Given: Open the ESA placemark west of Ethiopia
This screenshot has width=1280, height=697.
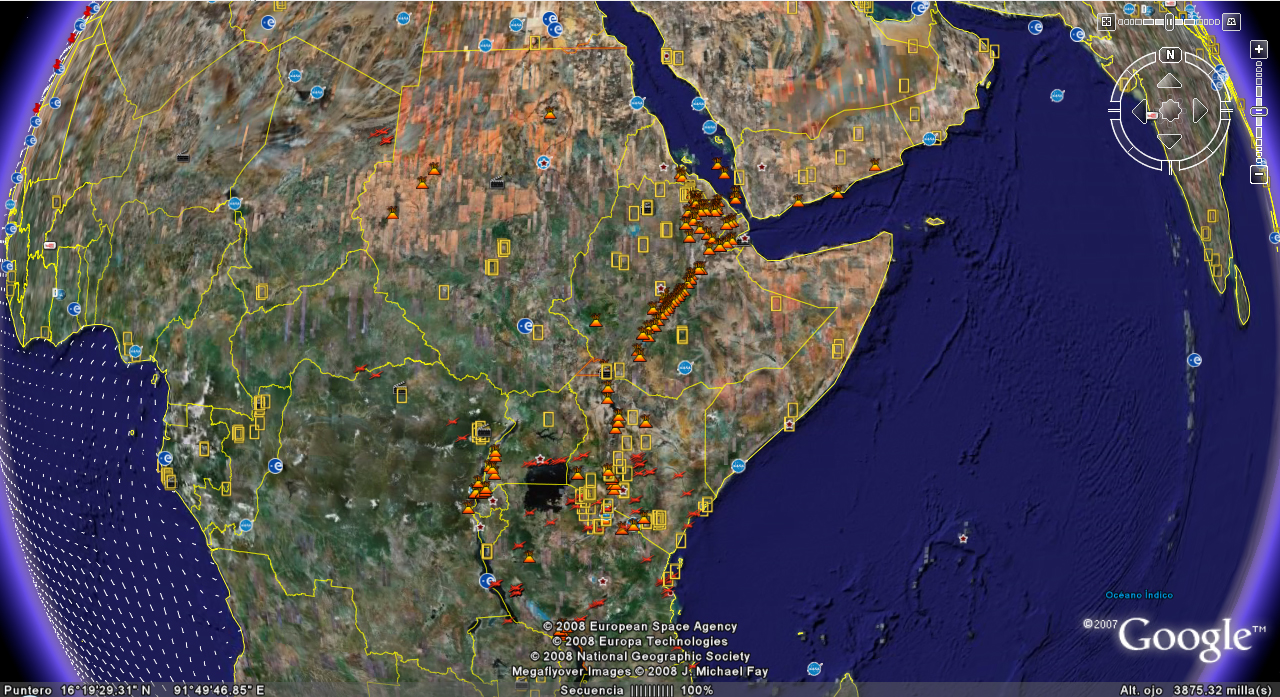Looking at the screenshot, I should coord(525,326).
